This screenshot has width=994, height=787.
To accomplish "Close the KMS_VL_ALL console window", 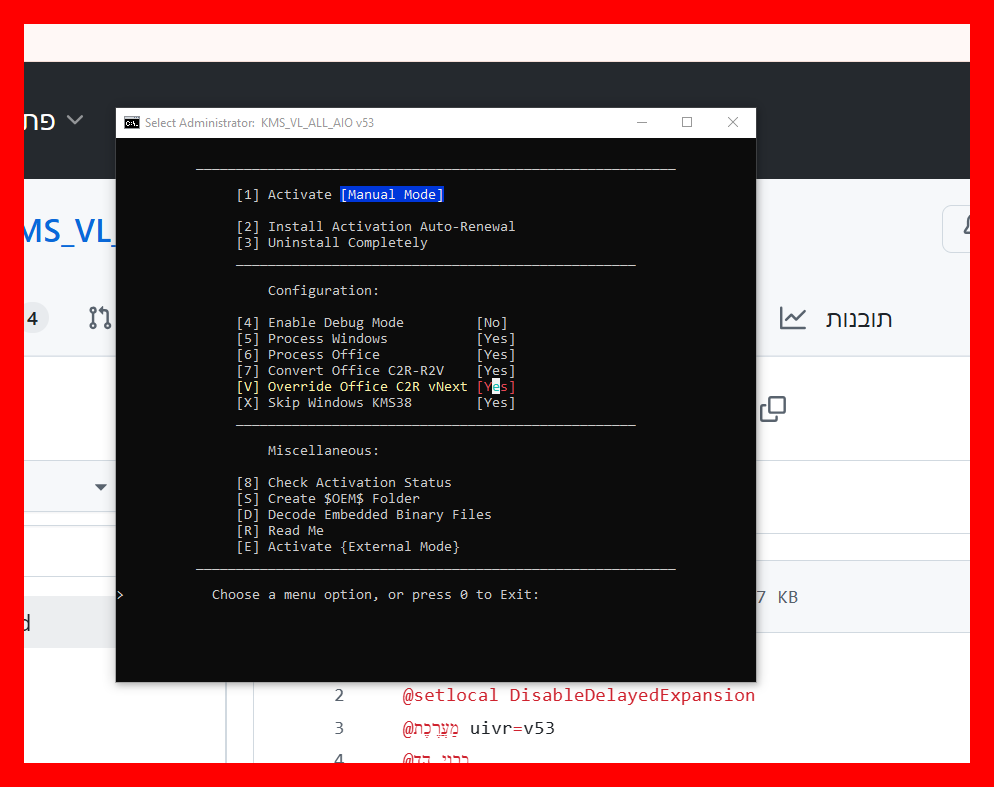I will coord(733,122).
